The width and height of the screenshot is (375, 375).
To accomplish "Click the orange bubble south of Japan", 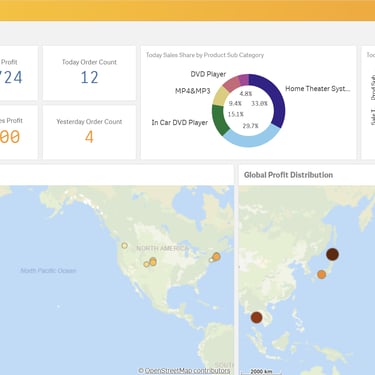I will 321,275.
